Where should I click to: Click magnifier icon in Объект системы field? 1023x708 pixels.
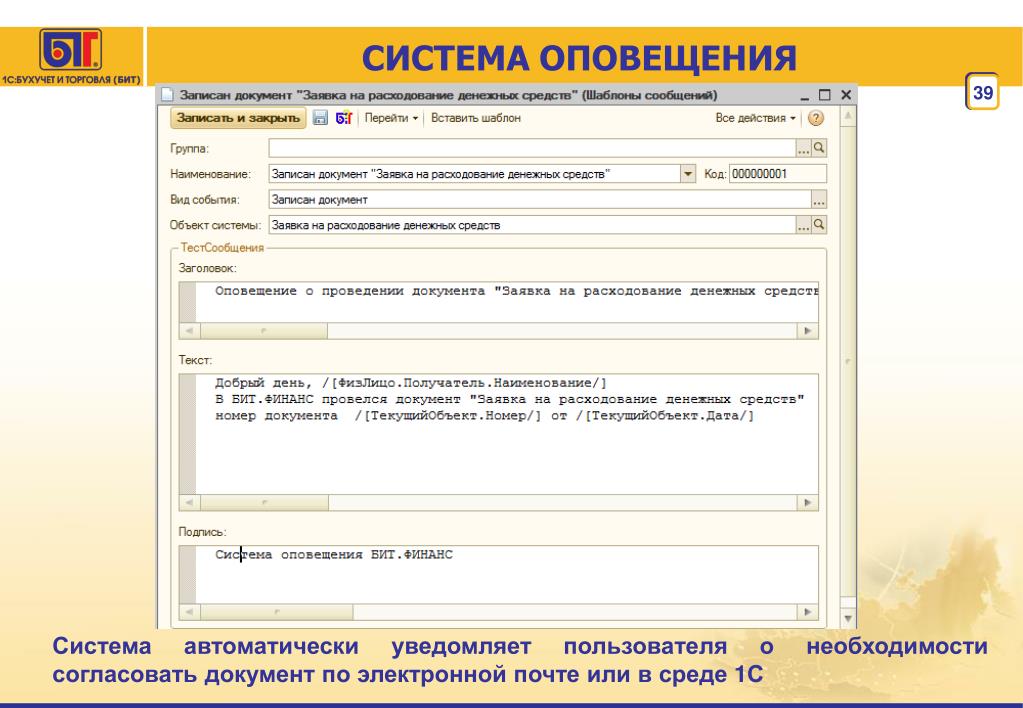(x=819, y=225)
